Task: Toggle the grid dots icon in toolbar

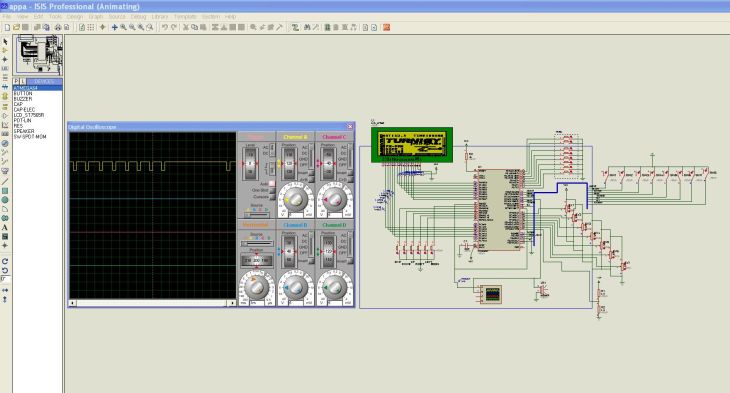Action: pos(91,27)
